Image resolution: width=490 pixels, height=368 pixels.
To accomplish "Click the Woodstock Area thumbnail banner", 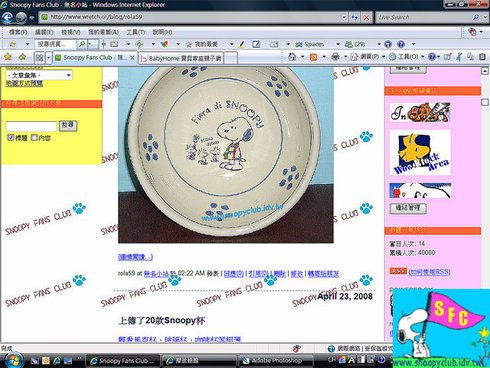I will (420, 153).
